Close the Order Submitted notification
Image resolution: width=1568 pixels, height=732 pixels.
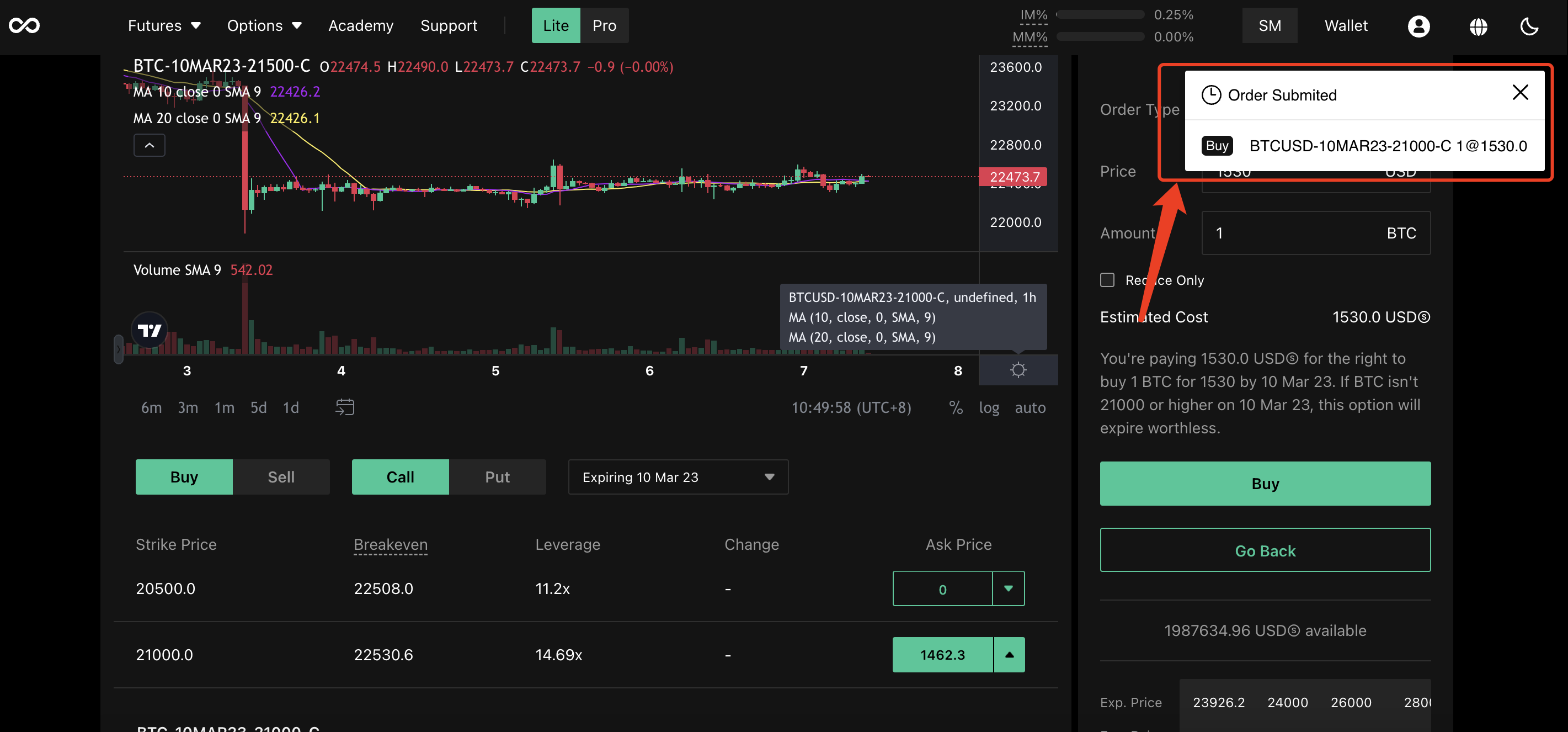(1520, 93)
